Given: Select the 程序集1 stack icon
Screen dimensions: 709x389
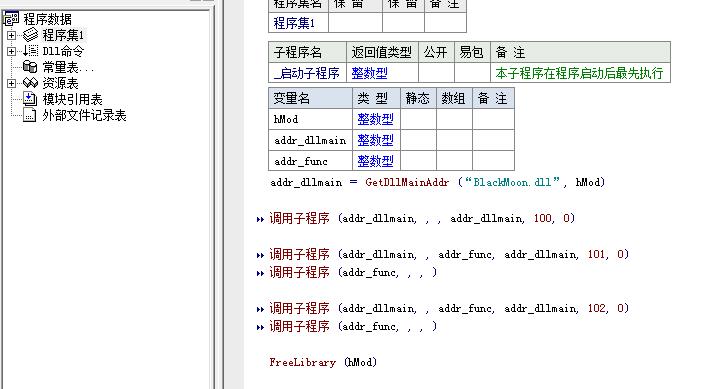Looking at the screenshot, I should pyautogui.click(x=31, y=35).
